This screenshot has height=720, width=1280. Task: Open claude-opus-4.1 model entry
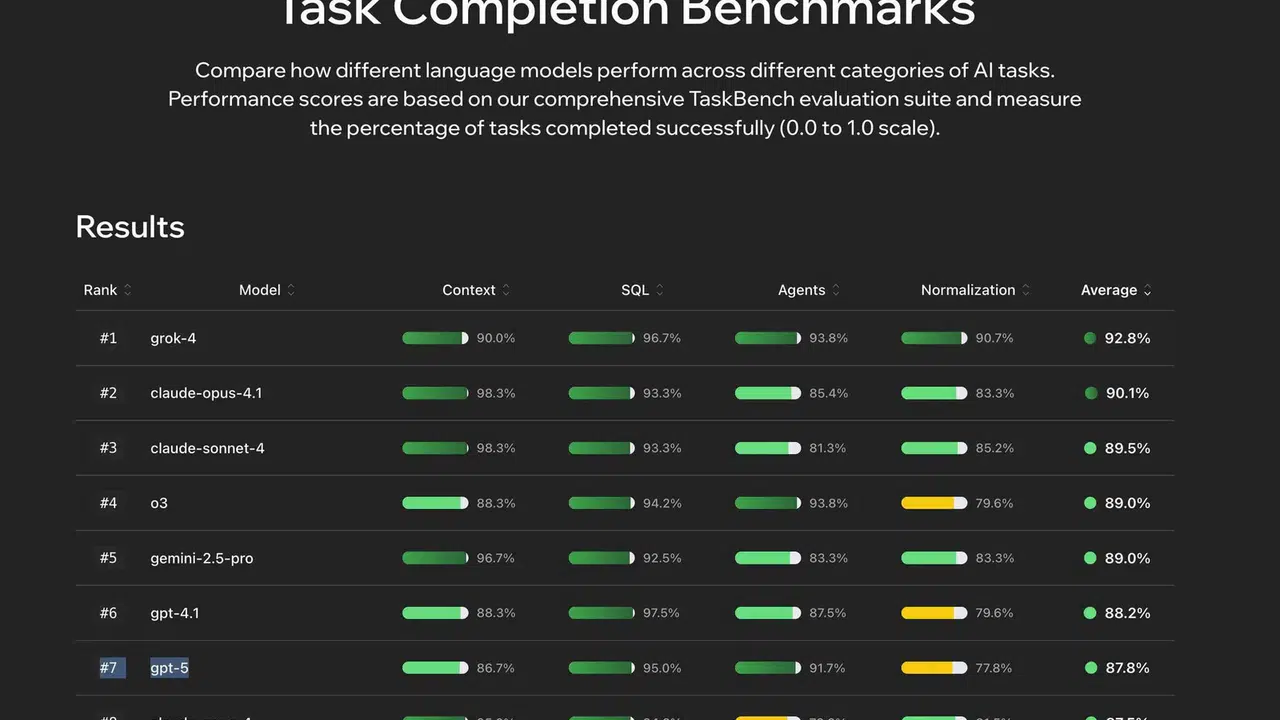(206, 393)
